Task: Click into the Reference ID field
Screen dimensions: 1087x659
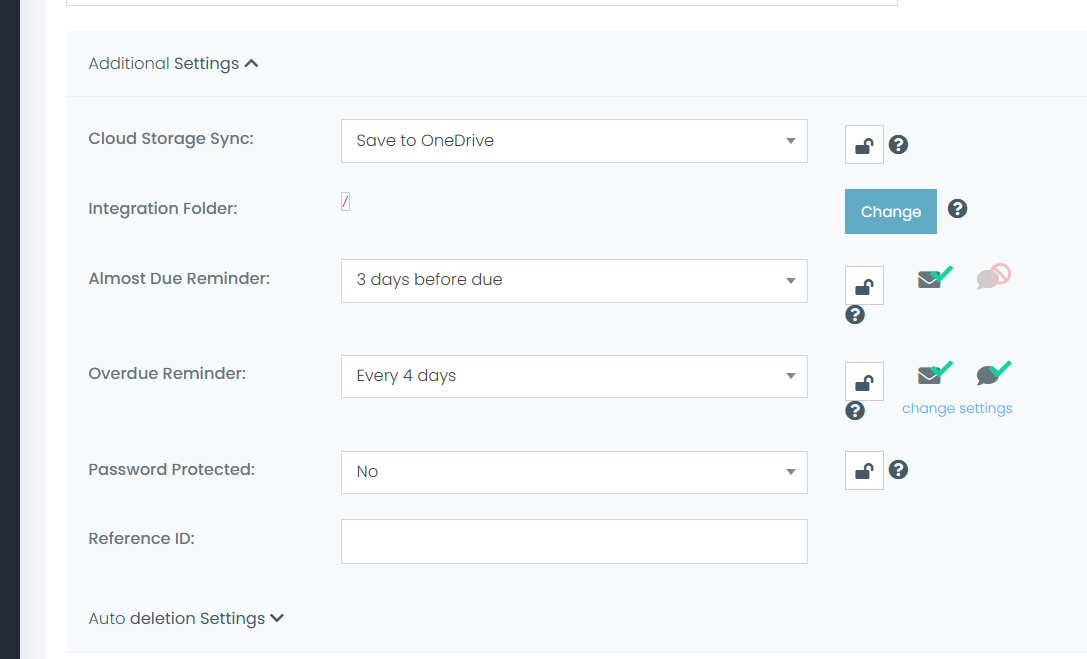Action: coord(573,541)
